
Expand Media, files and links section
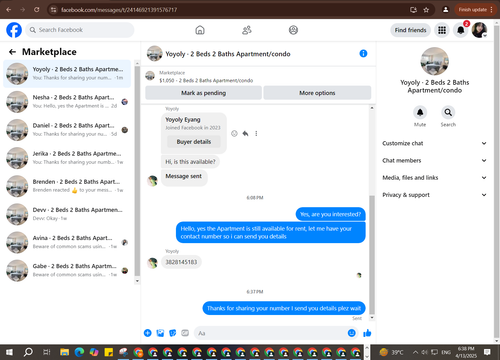tap(435, 178)
